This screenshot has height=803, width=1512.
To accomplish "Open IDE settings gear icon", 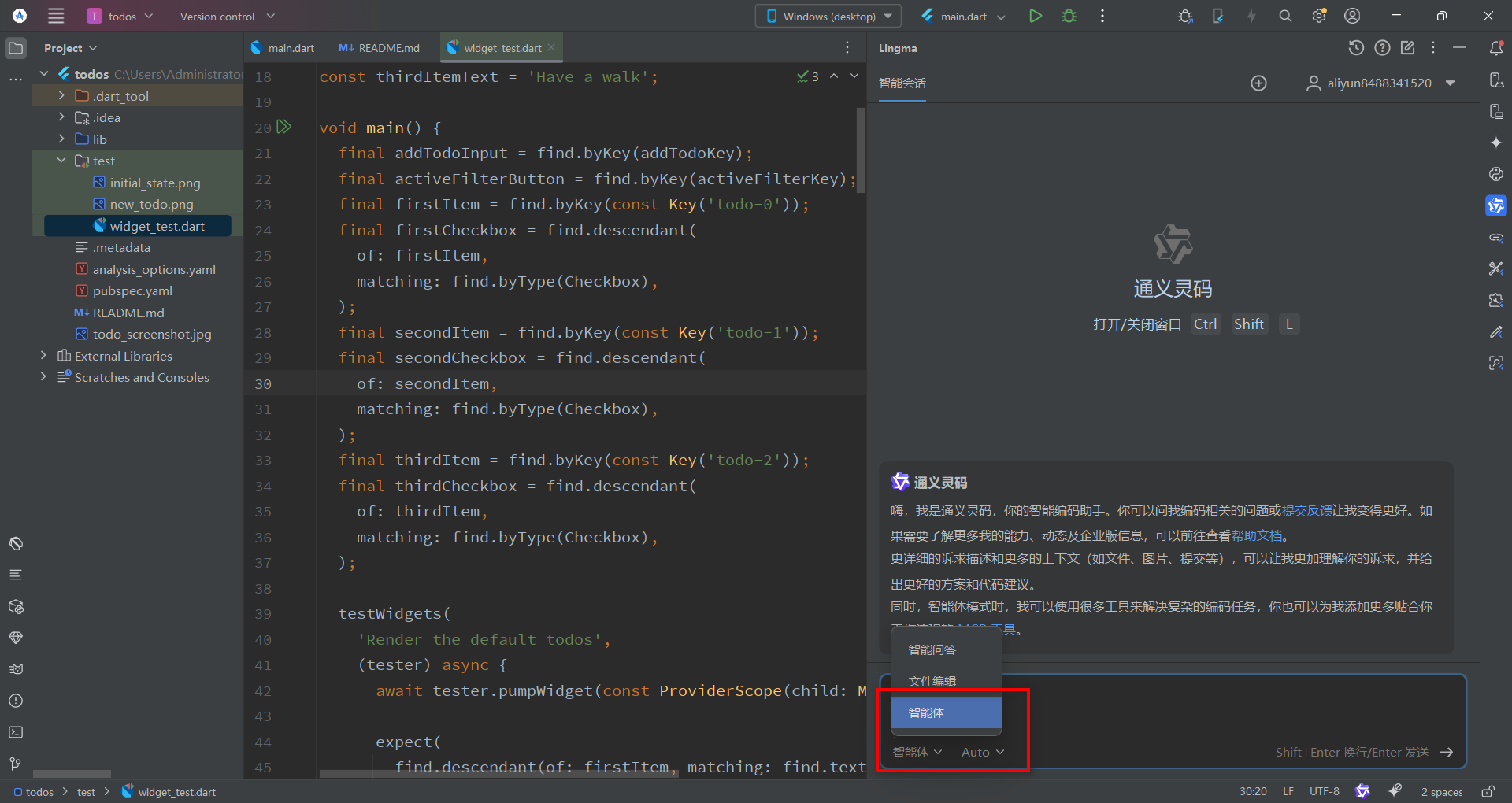I will click(x=1319, y=16).
